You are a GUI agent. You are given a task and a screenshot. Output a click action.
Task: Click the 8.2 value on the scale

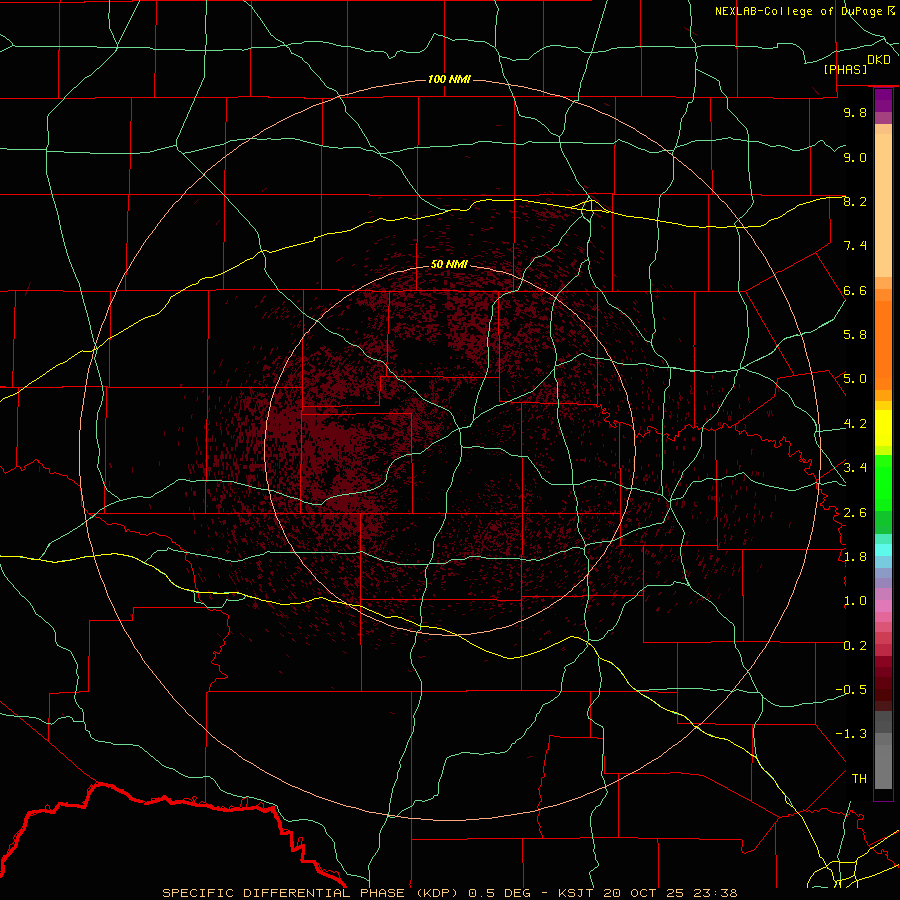coord(855,201)
